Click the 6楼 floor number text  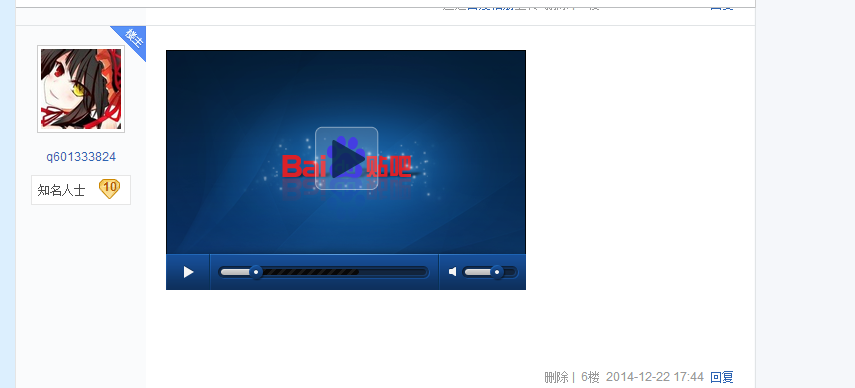(590, 377)
